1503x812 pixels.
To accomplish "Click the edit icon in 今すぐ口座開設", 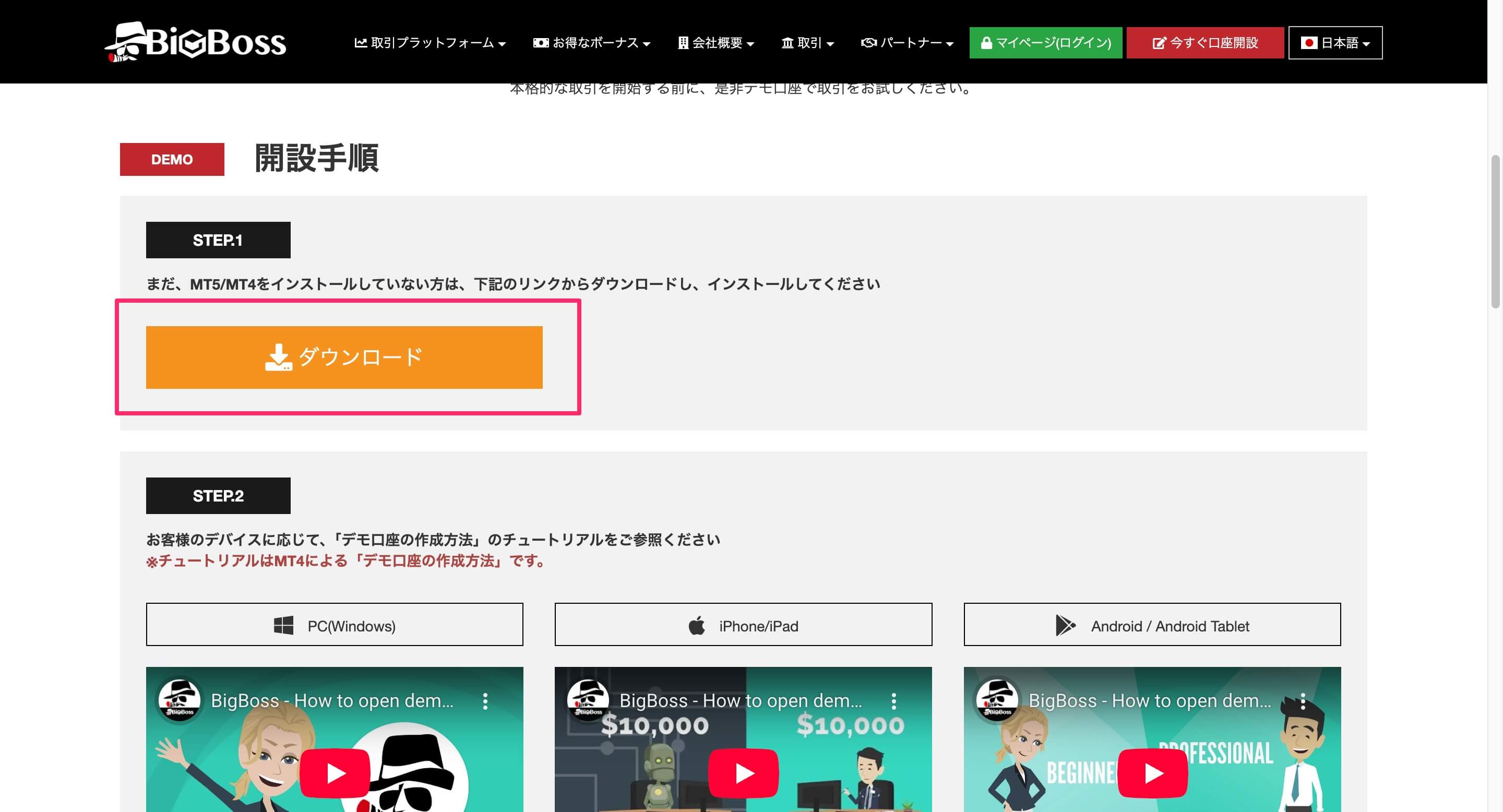I will coord(1159,43).
